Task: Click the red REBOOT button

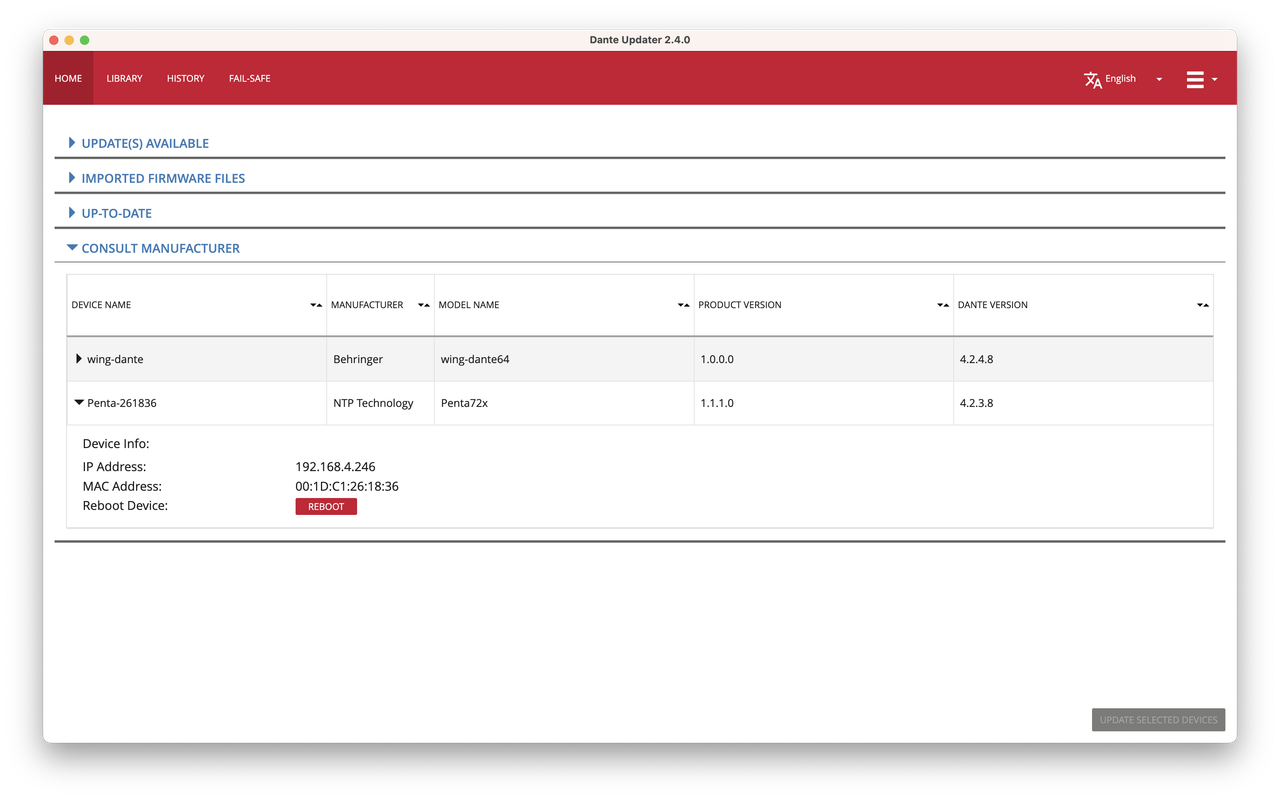Action: 326,507
